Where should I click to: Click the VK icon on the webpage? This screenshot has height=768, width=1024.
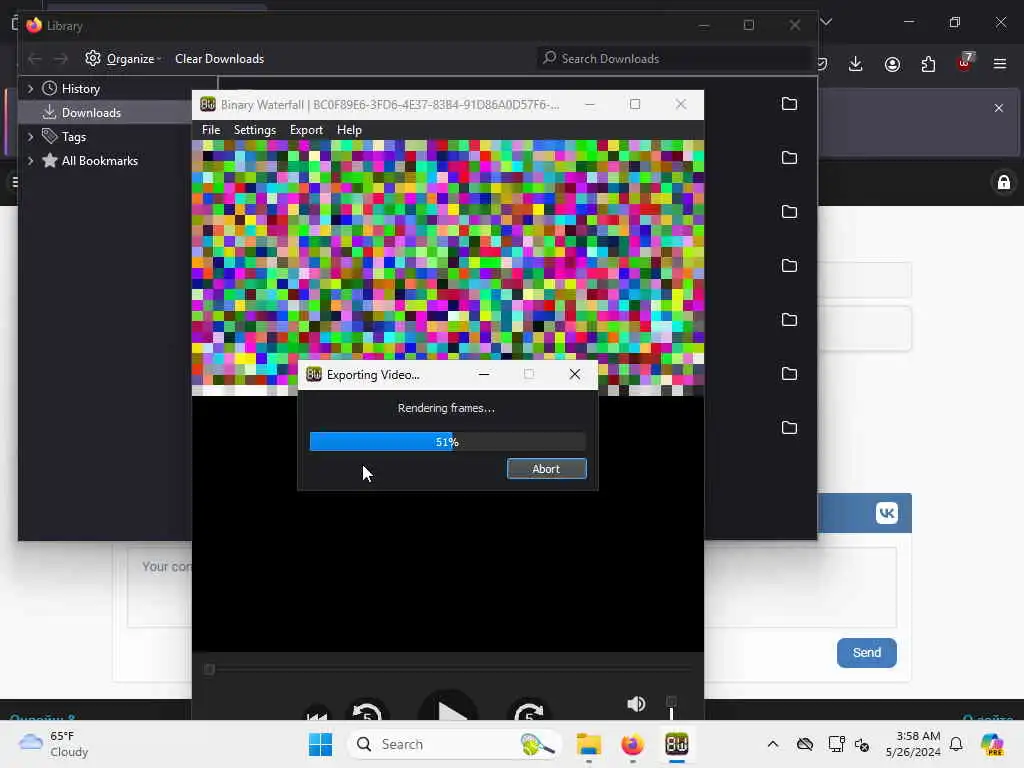tap(886, 513)
